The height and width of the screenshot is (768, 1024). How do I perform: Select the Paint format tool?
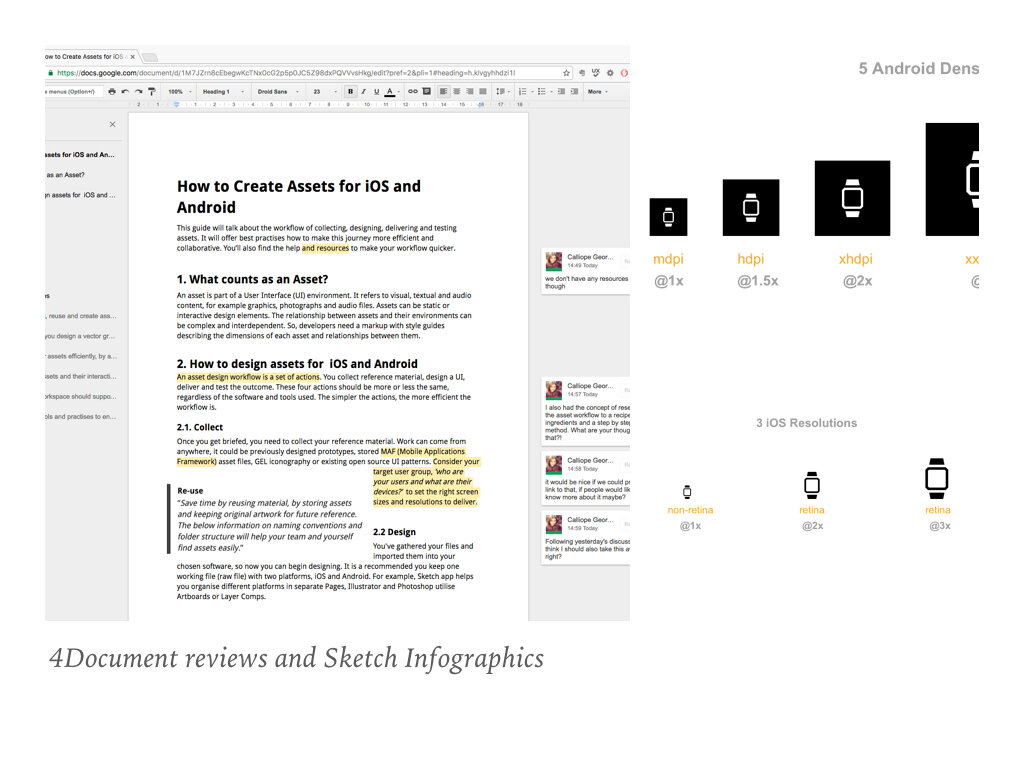point(152,91)
